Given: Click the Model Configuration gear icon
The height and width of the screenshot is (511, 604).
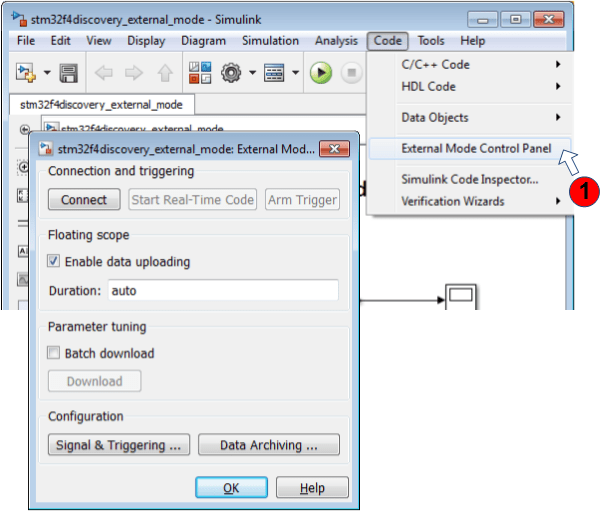Looking at the screenshot, I should pyautogui.click(x=233, y=73).
